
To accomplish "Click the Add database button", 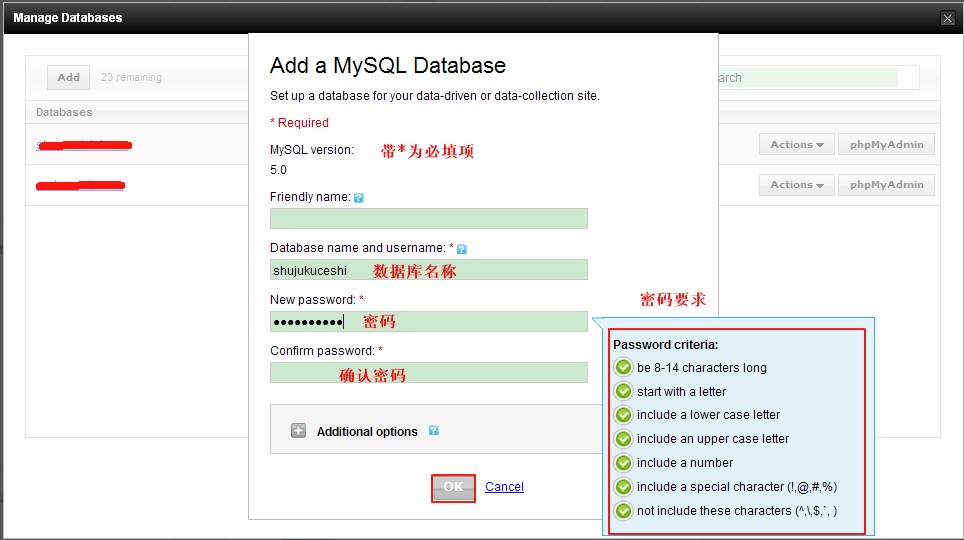I will pos(68,77).
